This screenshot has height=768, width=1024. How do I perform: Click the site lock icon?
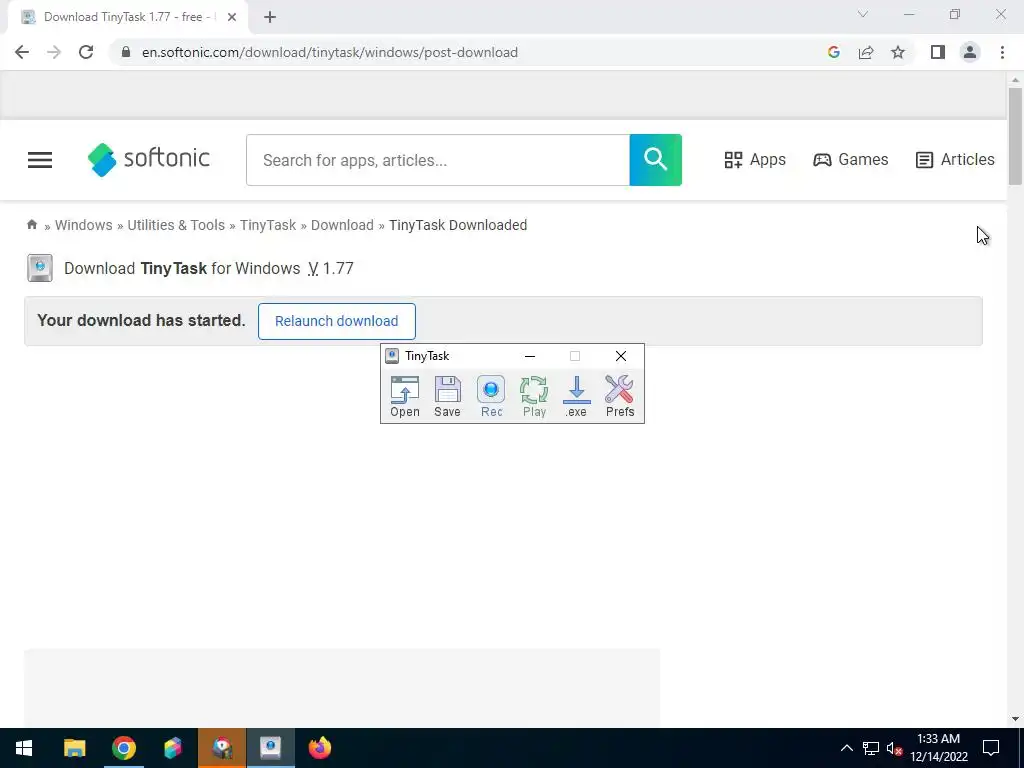click(x=126, y=52)
